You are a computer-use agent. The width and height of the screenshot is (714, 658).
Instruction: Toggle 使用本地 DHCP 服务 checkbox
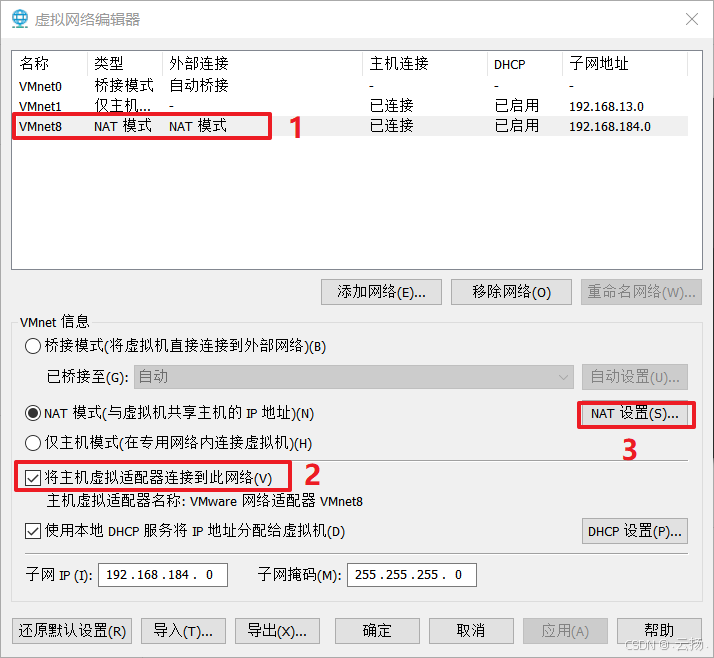click(x=33, y=531)
